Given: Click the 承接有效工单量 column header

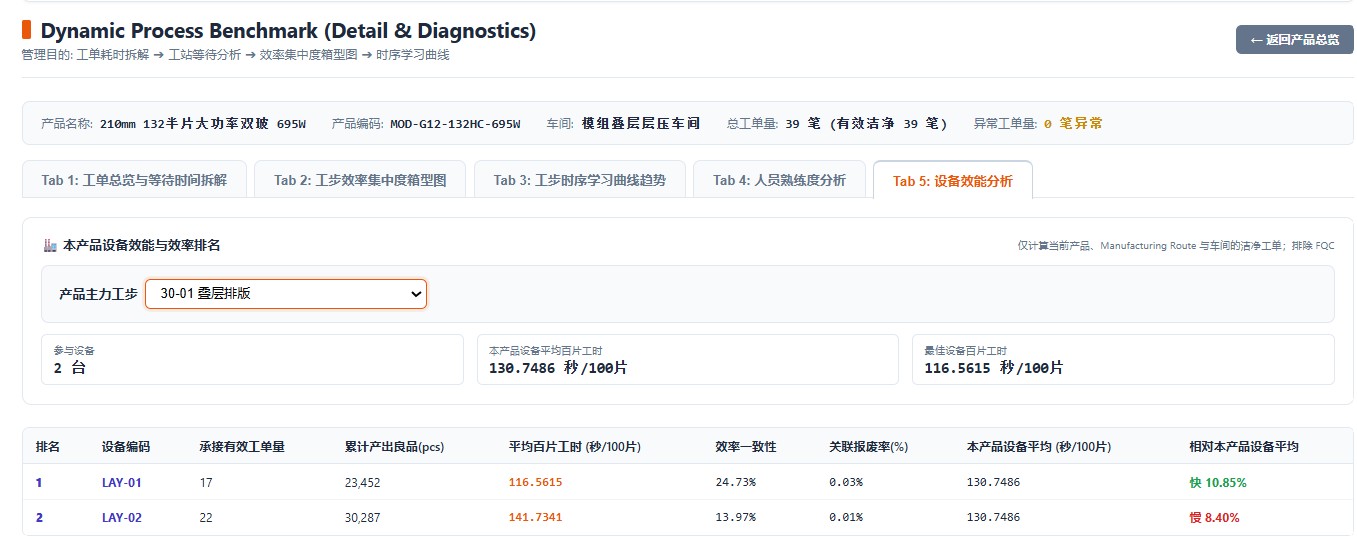Looking at the screenshot, I should point(242,447).
